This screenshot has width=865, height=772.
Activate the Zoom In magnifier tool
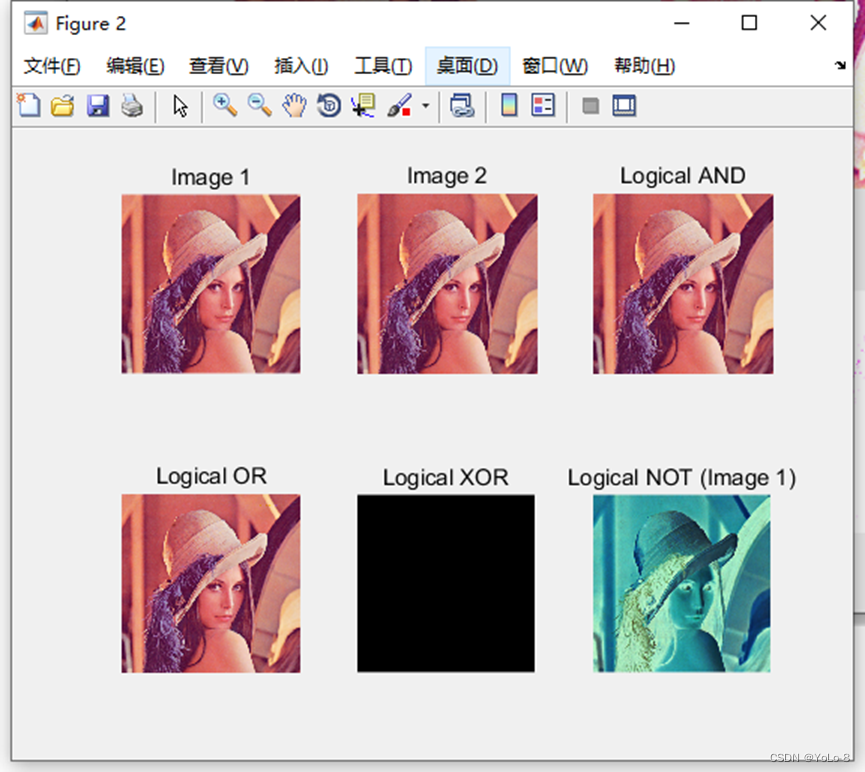pos(225,105)
